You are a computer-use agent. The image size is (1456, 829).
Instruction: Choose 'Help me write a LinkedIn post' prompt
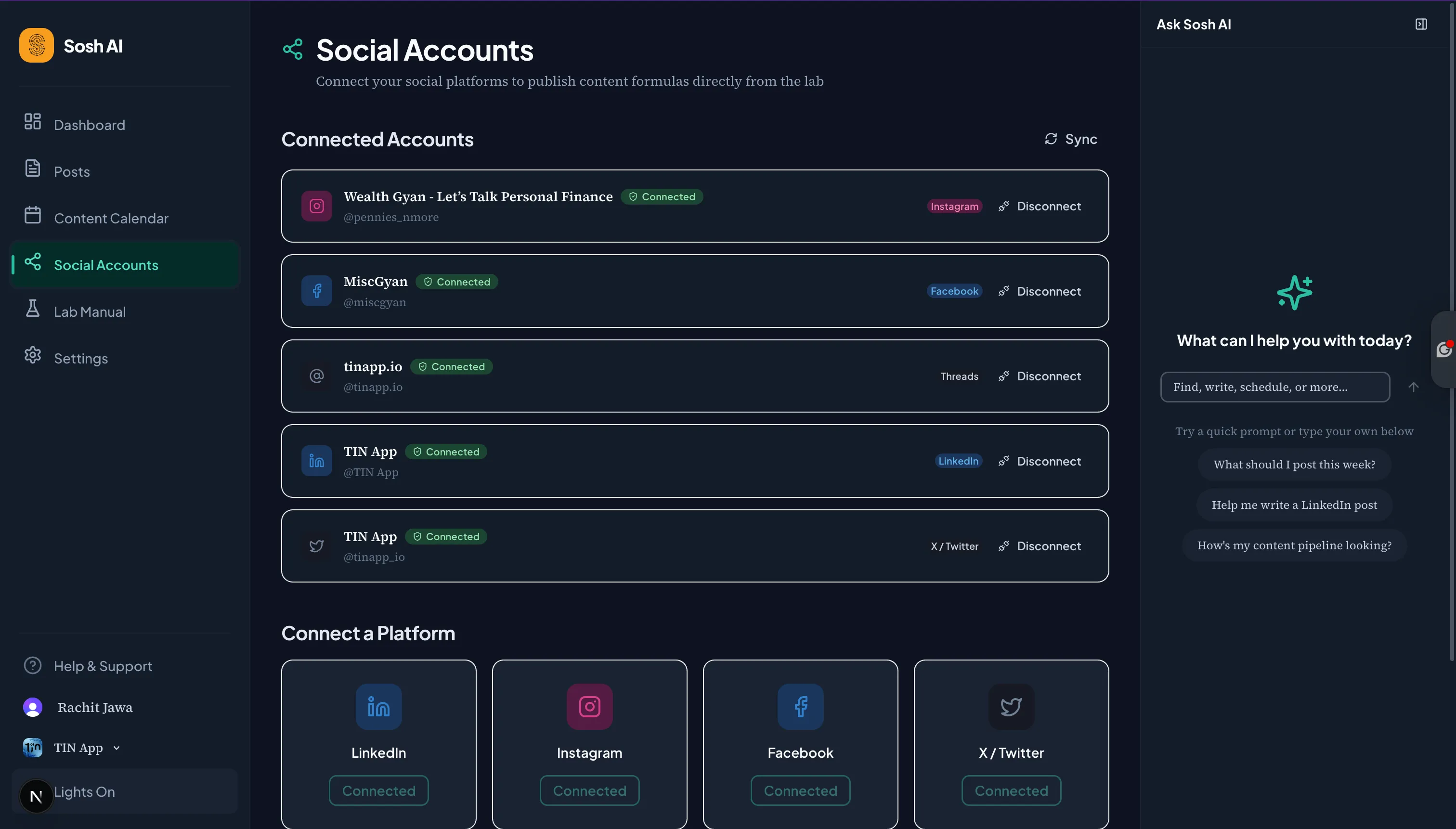1294,505
